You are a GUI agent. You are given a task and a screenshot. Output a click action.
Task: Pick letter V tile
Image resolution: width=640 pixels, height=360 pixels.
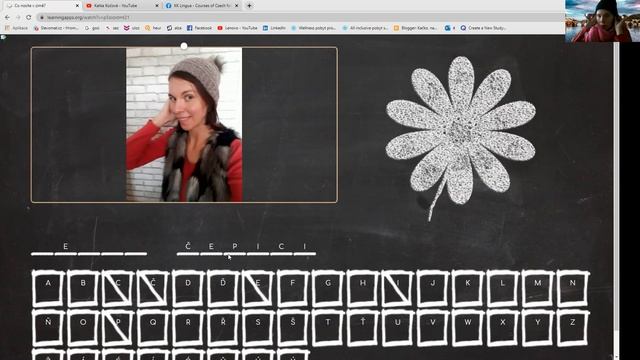coord(433,328)
